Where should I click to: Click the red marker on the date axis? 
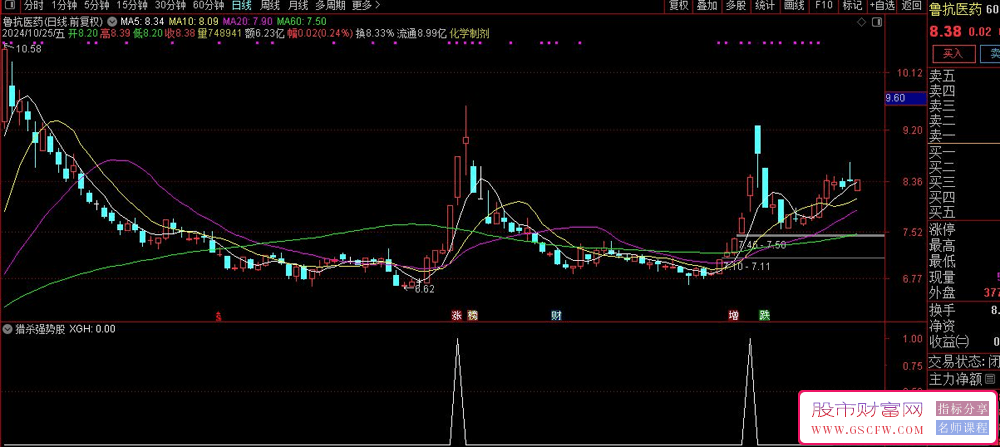pyautogui.click(x=219, y=316)
